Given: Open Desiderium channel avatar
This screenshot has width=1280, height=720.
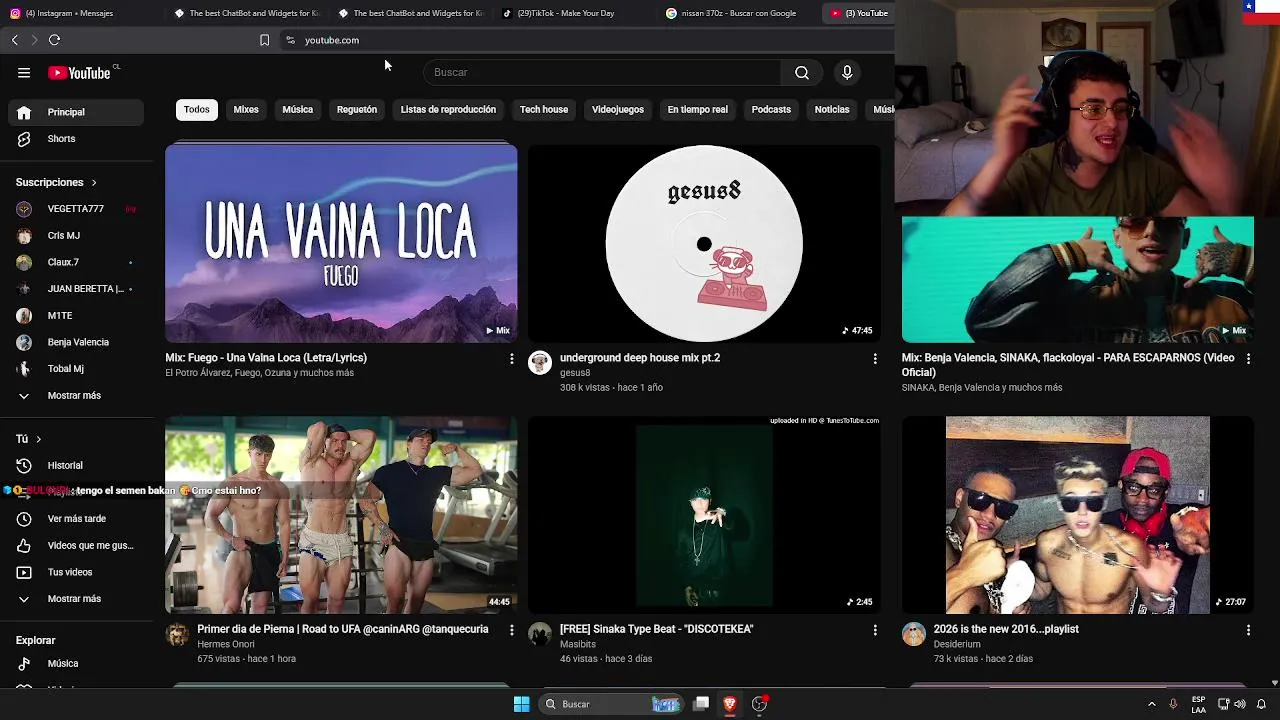Looking at the screenshot, I should tap(914, 634).
